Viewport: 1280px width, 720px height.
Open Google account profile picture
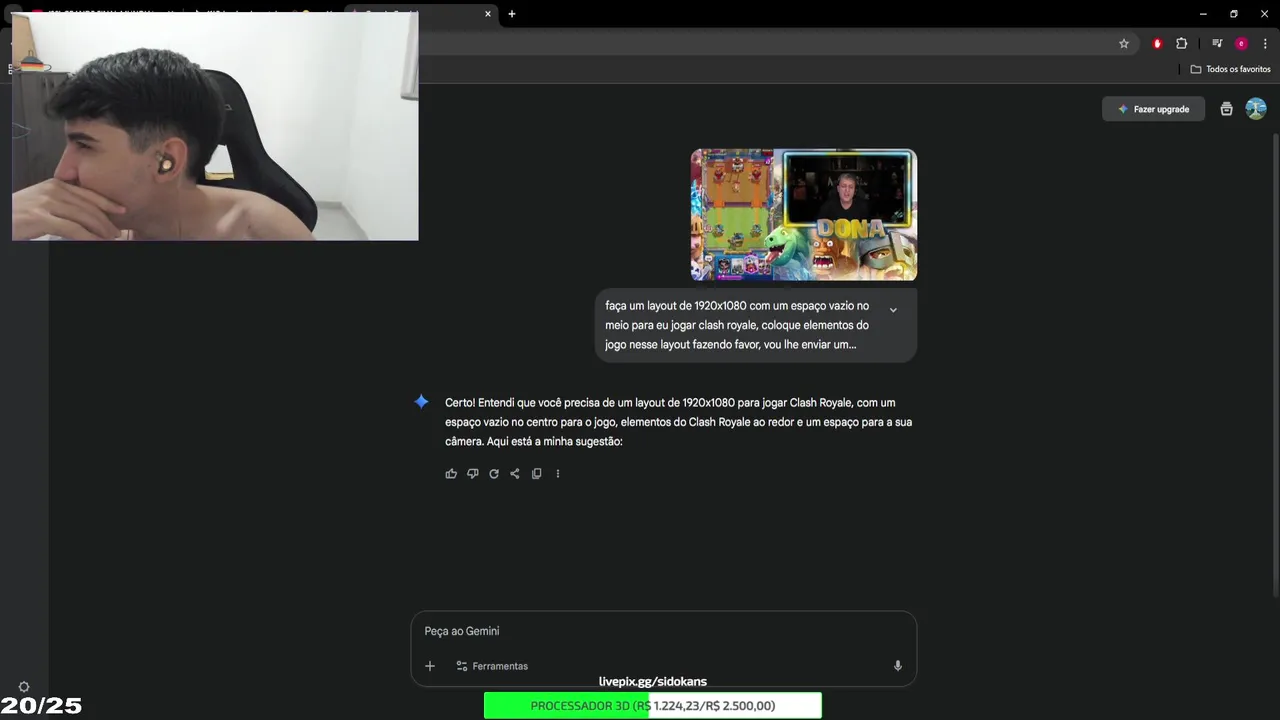(1256, 109)
